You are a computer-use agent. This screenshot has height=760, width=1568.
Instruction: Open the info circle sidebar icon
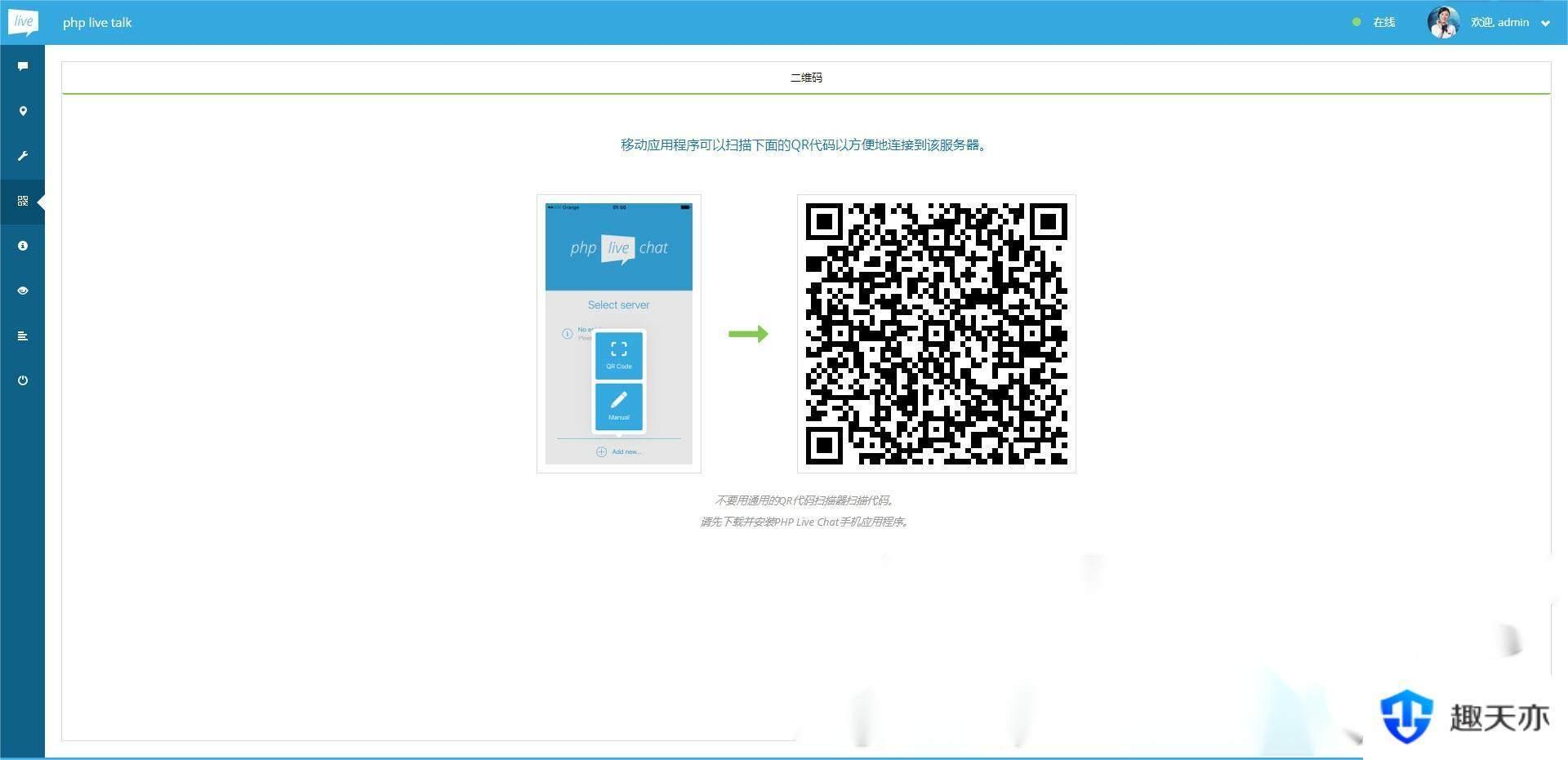(23, 246)
